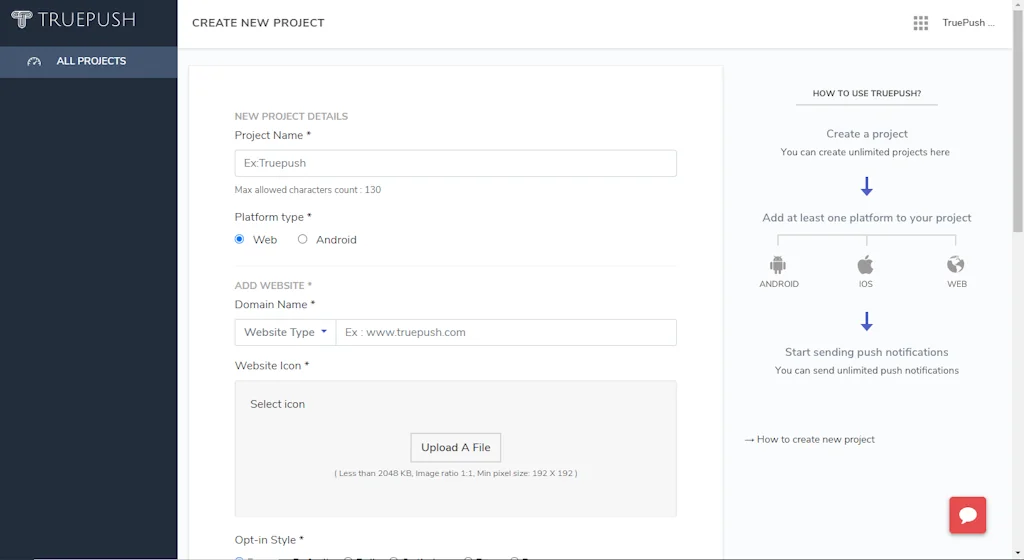This screenshot has width=1024, height=560.
Task: Click the 'Create a project' step text
Action: (867, 134)
